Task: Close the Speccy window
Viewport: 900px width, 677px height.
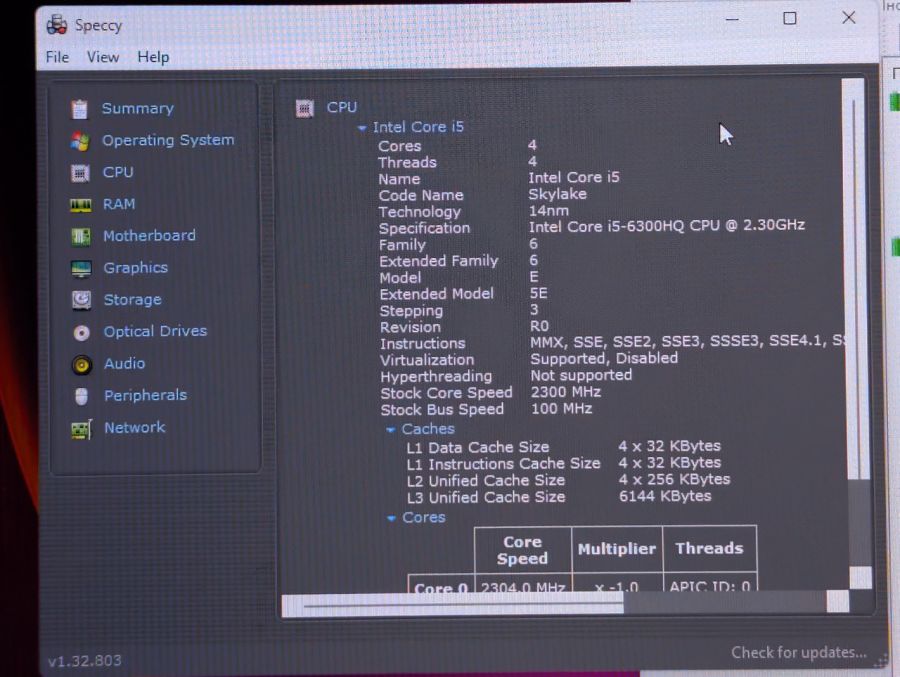Action: point(849,18)
